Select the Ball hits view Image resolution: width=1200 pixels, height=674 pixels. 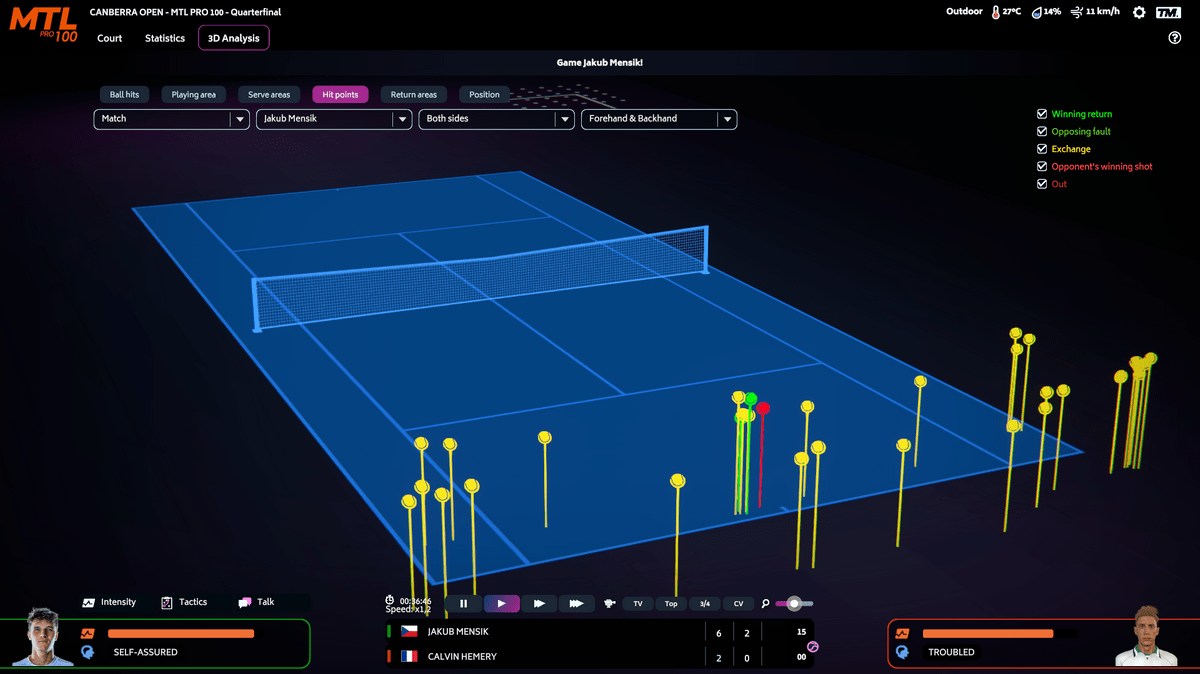124,94
